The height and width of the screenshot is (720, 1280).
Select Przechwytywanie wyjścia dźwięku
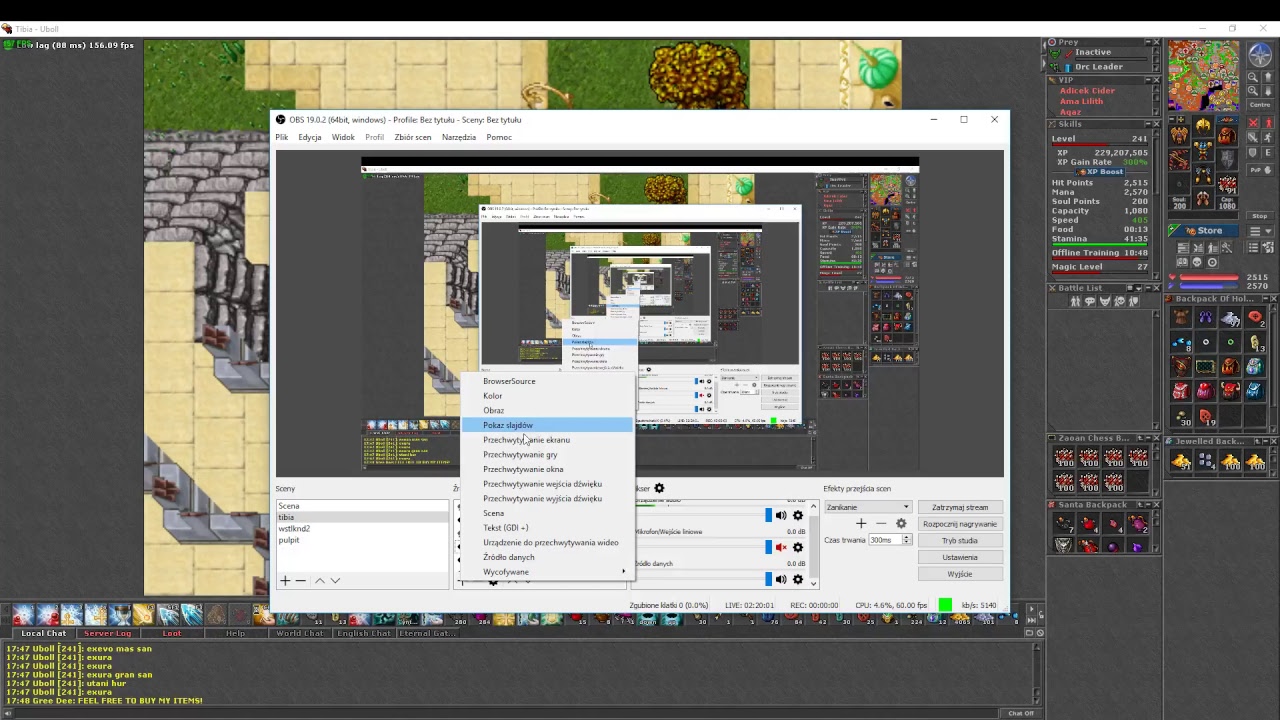point(547,498)
